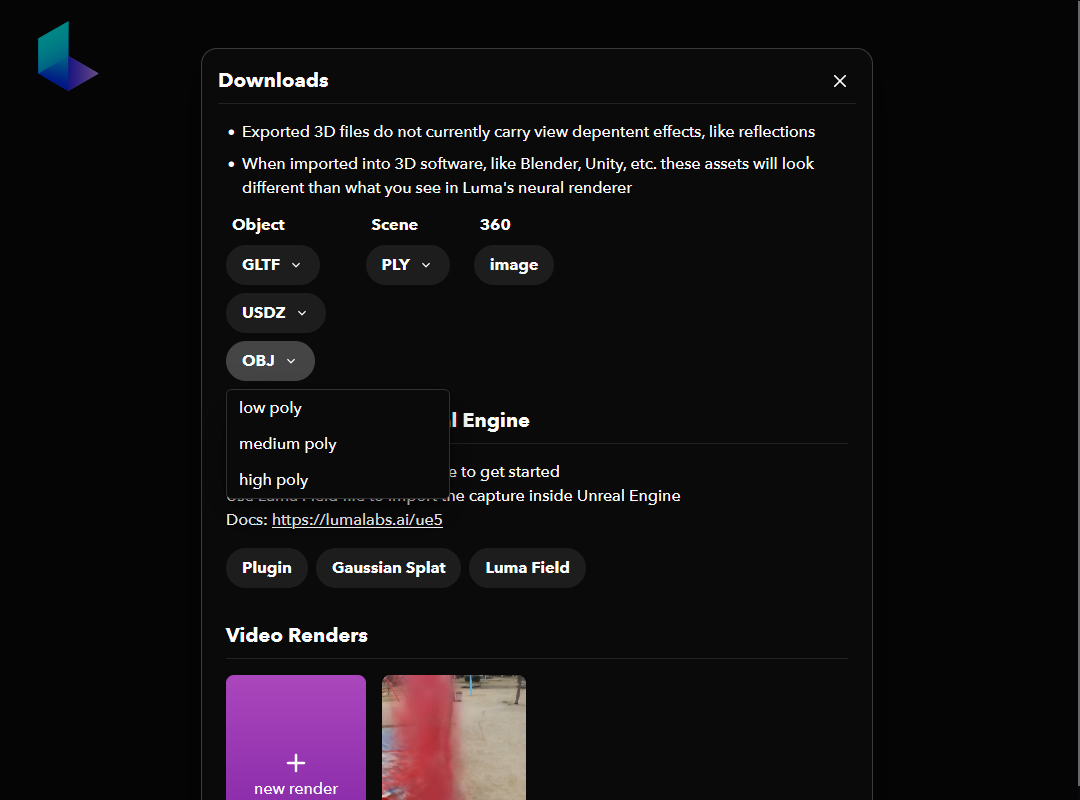Open the PLY scene dropdown
Screen dimensions: 1080x800
(x=407, y=265)
